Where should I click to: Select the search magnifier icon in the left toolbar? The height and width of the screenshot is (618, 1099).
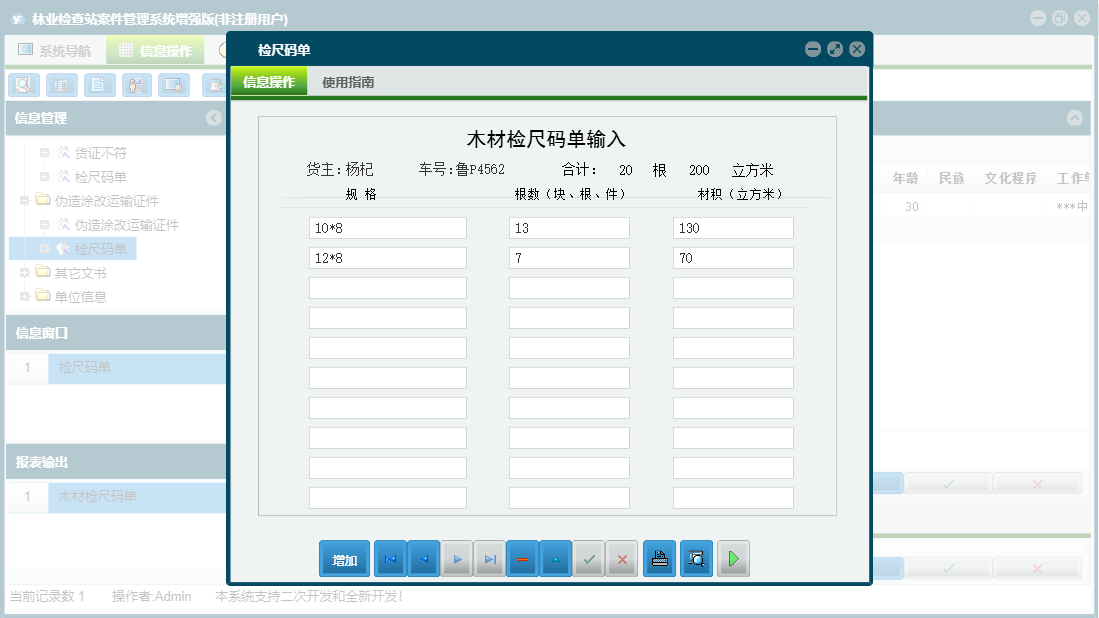coord(23,85)
